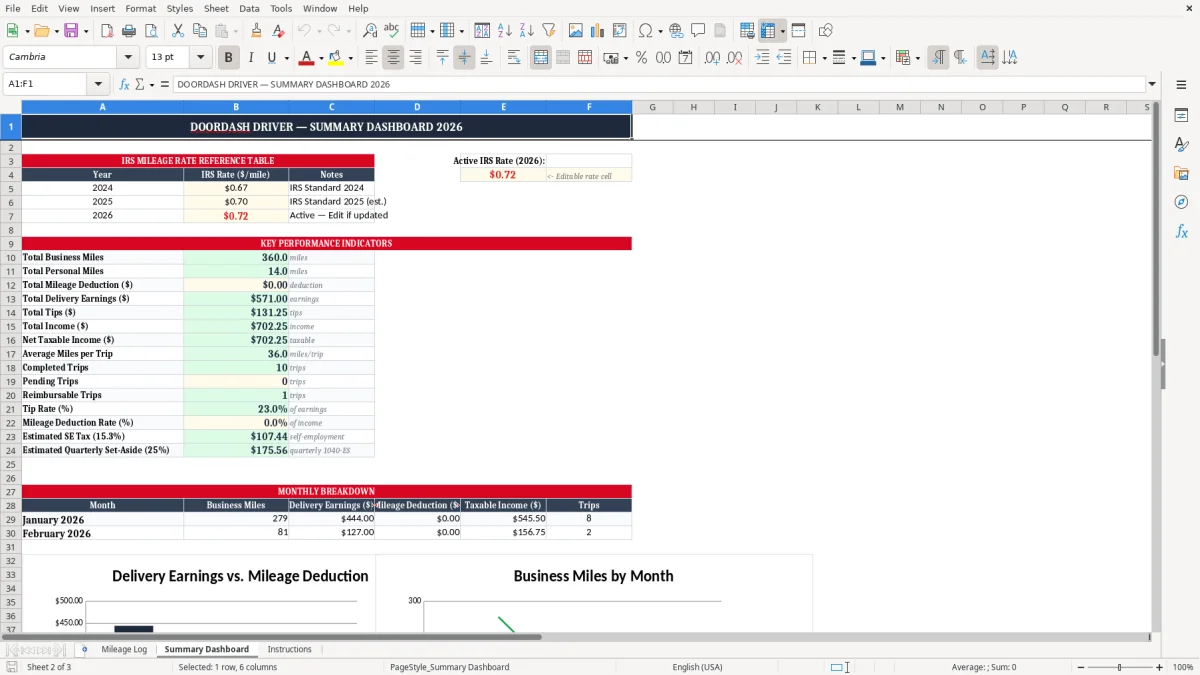
Task: Open the Data menu
Action: (250, 8)
